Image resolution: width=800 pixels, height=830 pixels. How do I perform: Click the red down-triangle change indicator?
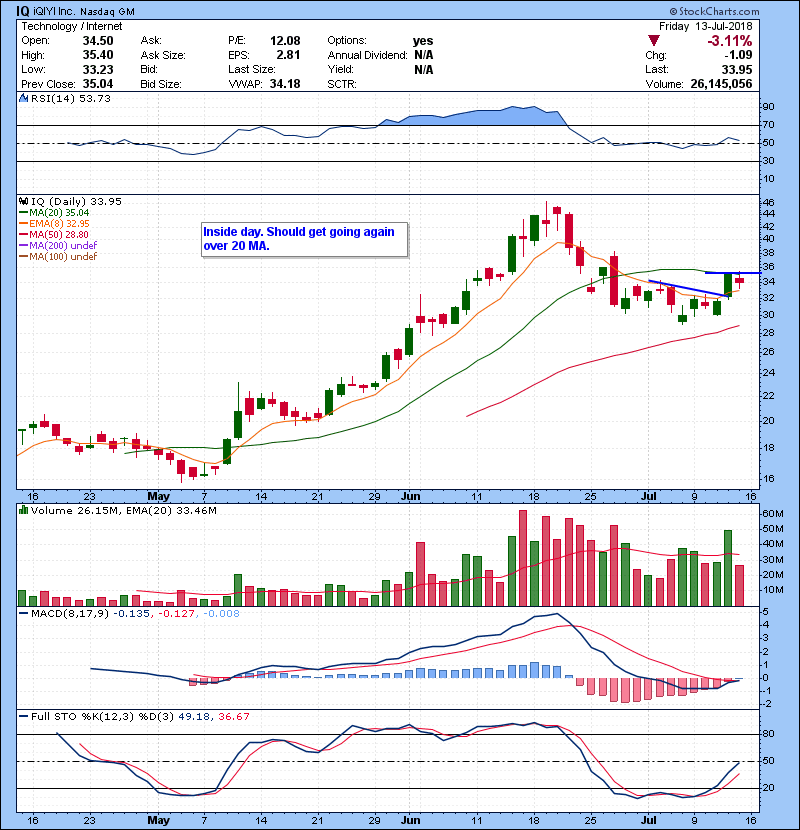coord(653,40)
